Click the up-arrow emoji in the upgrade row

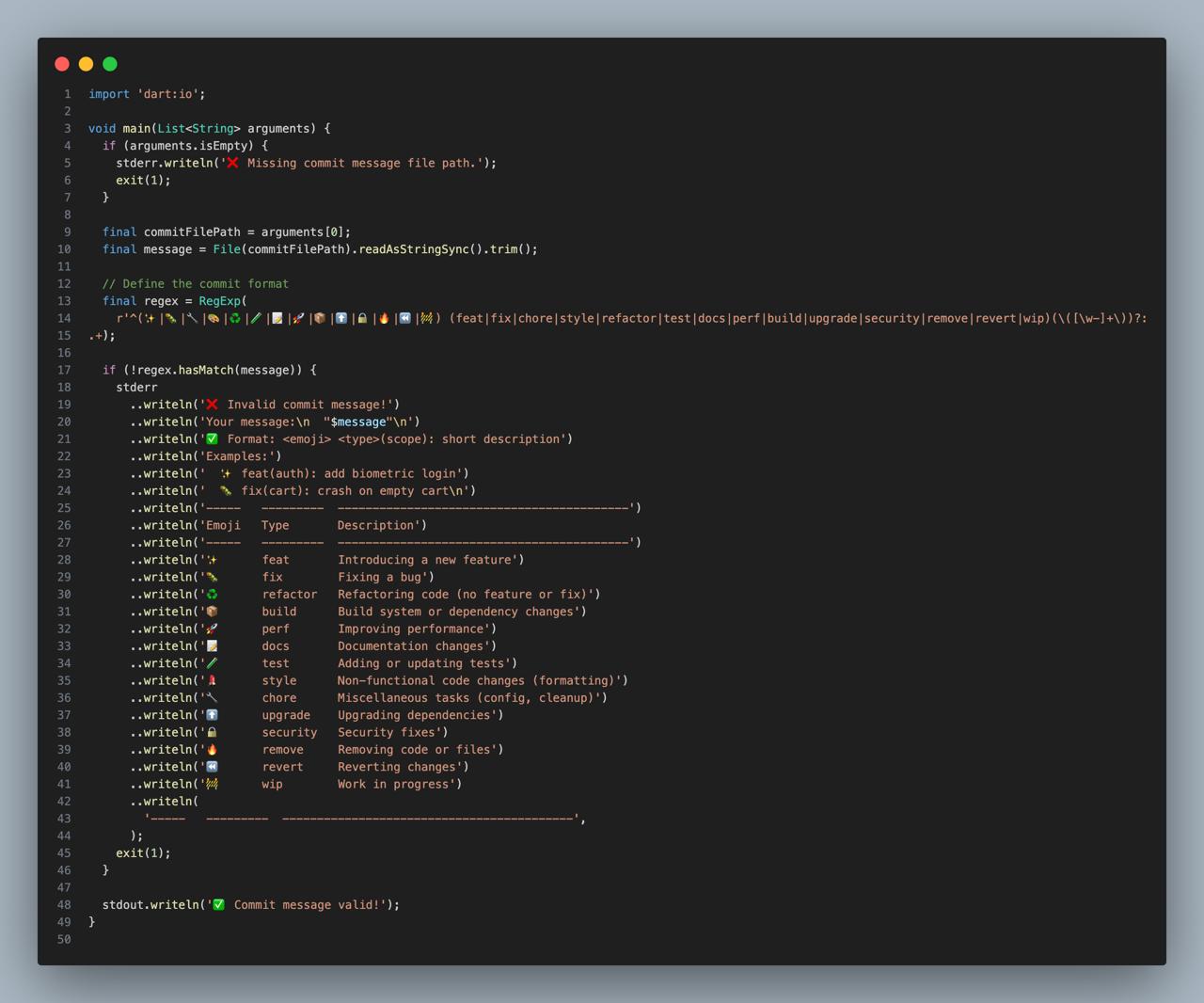pos(213,715)
